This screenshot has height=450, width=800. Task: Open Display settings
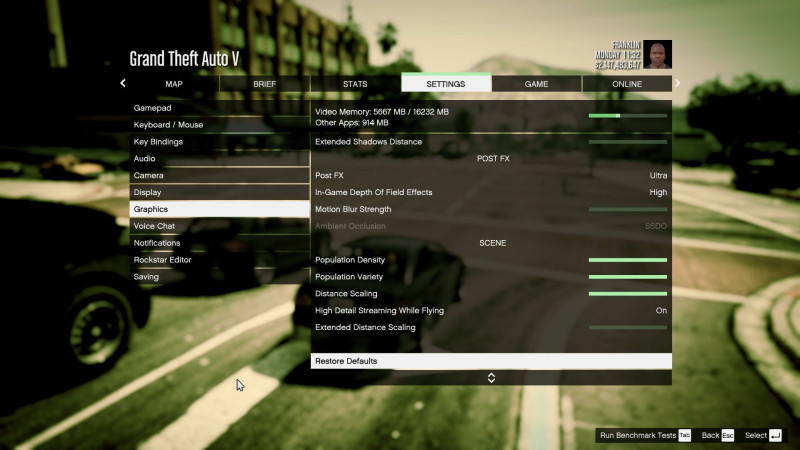tap(219, 192)
